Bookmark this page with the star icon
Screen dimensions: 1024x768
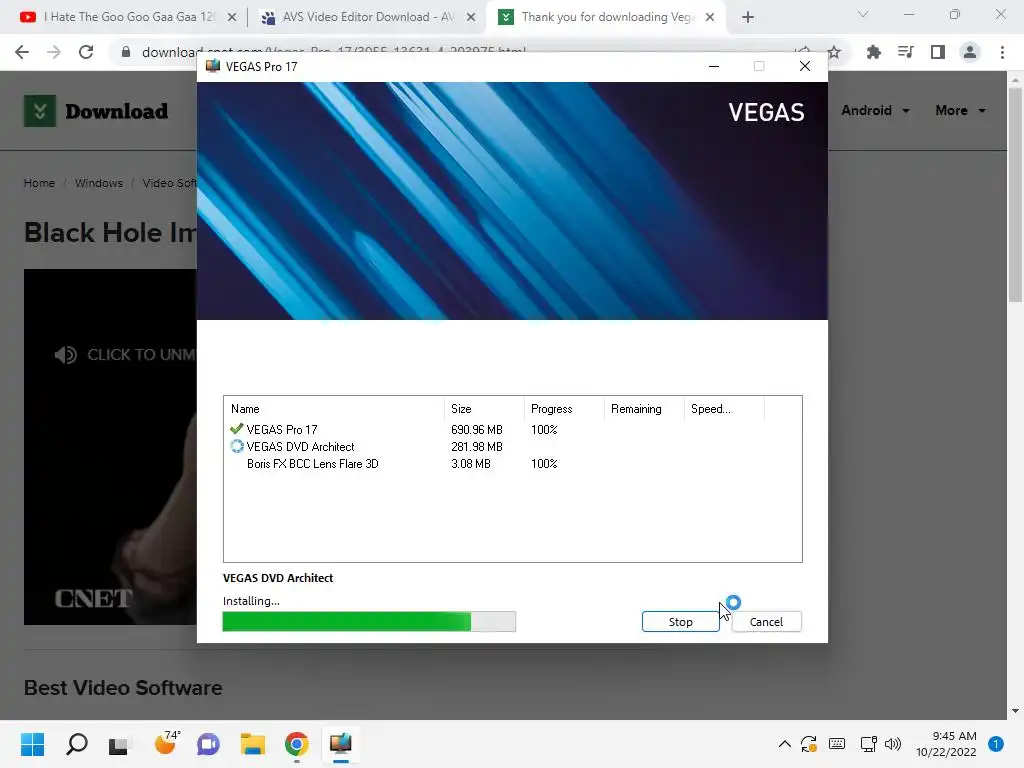coord(834,52)
